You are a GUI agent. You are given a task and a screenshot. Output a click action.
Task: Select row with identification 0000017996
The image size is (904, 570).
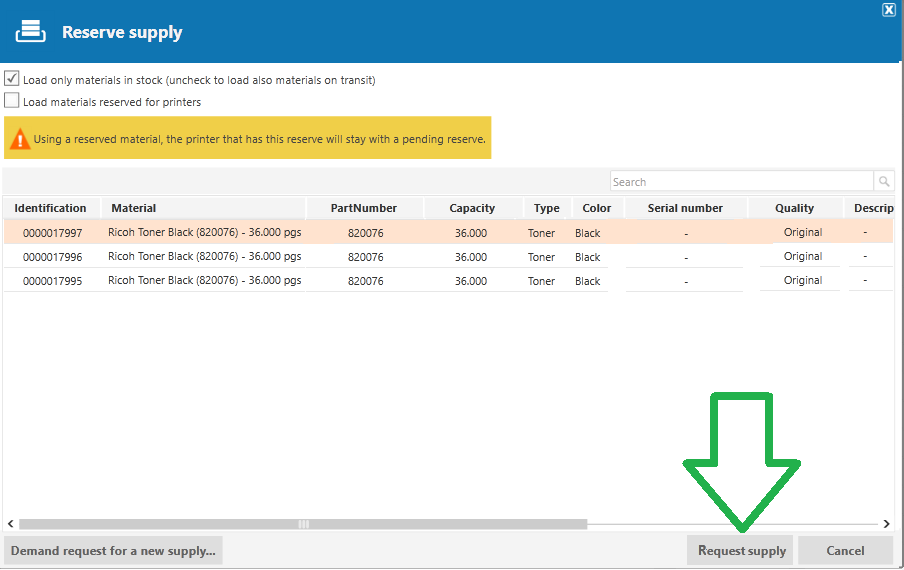[449, 256]
